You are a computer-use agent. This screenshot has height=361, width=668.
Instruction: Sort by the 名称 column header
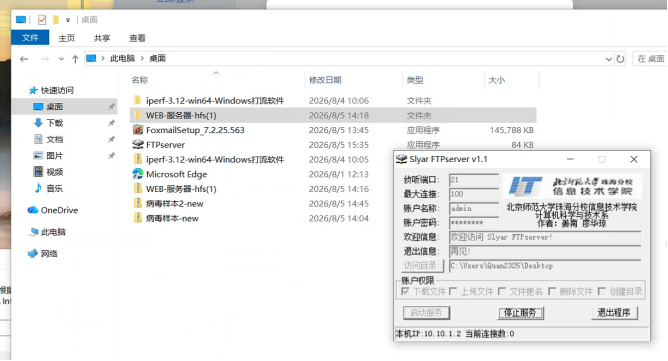[x=140, y=80]
